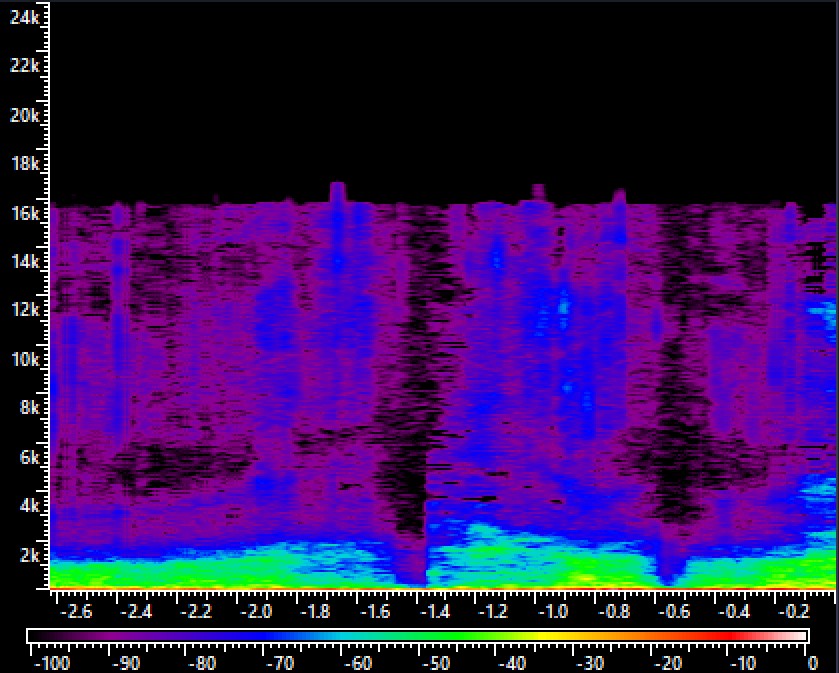Click the 10k frequency axis label
839x673 pixels.
(x=25, y=360)
